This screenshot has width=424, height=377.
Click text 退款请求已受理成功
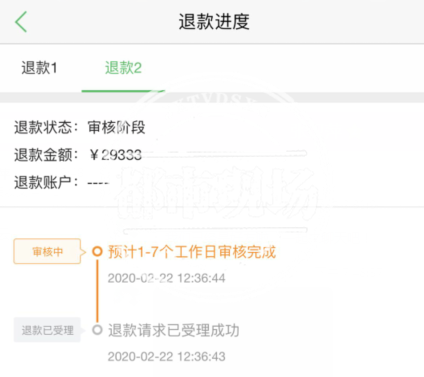click(x=174, y=330)
